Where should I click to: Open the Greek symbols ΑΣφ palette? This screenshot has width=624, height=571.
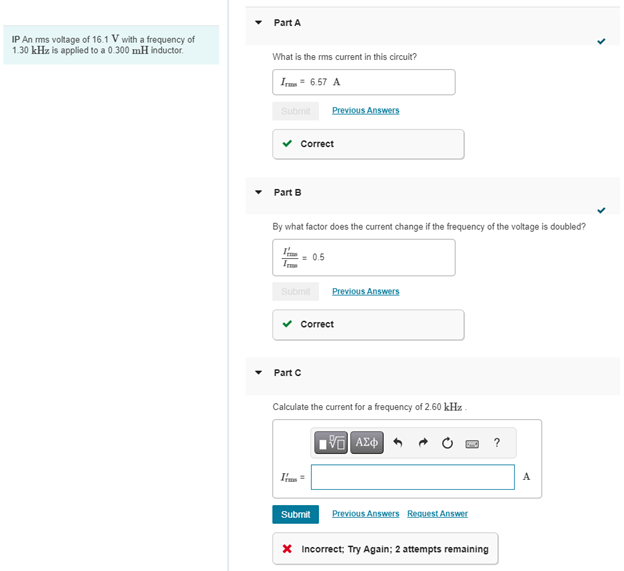click(367, 442)
